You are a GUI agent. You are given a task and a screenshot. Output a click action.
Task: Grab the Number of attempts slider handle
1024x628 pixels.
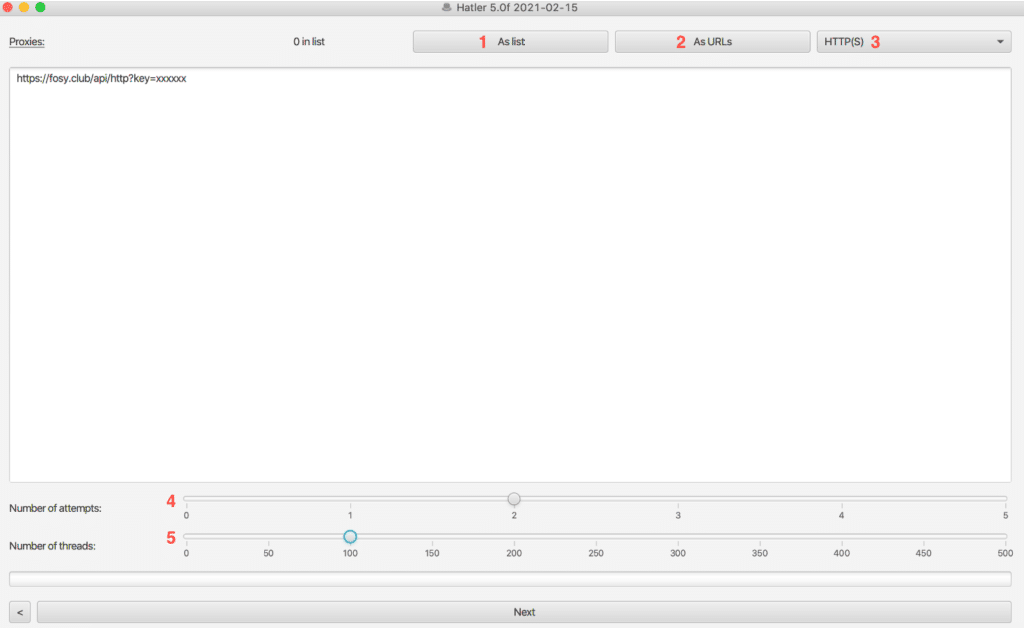(514, 498)
